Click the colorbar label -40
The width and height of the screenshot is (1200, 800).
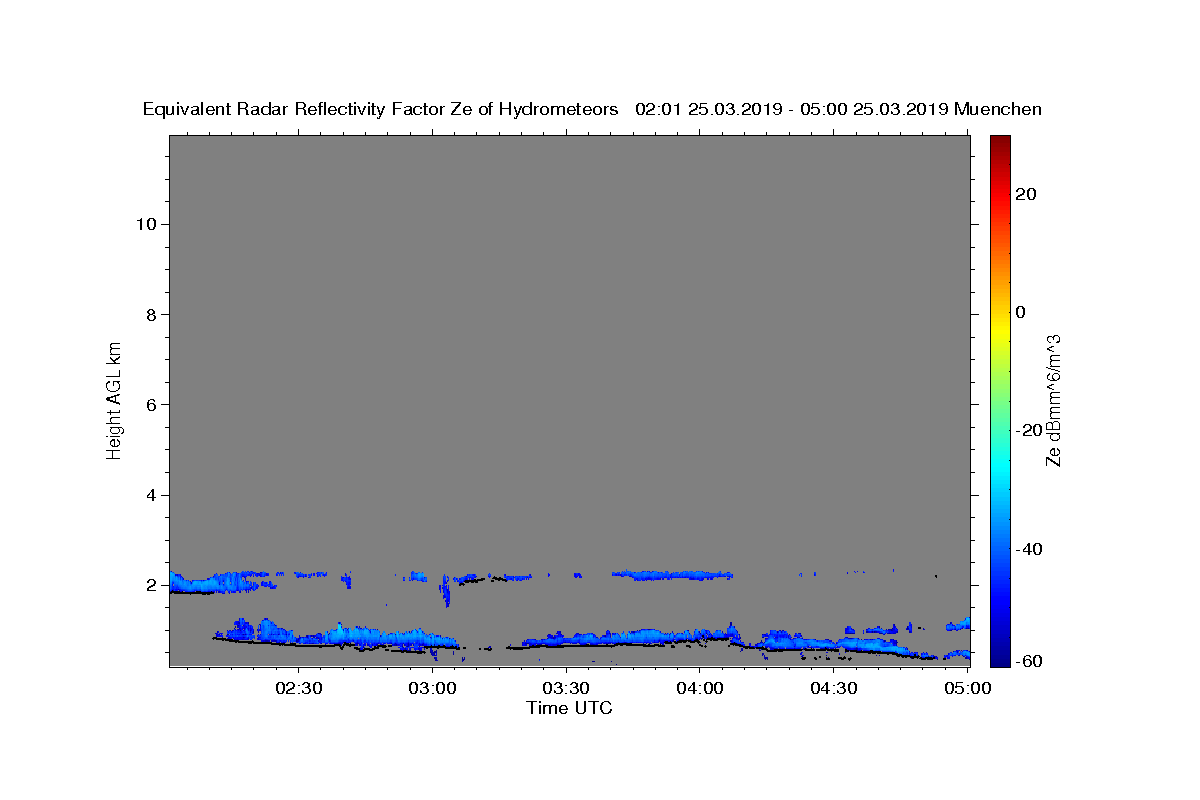coord(1029,549)
